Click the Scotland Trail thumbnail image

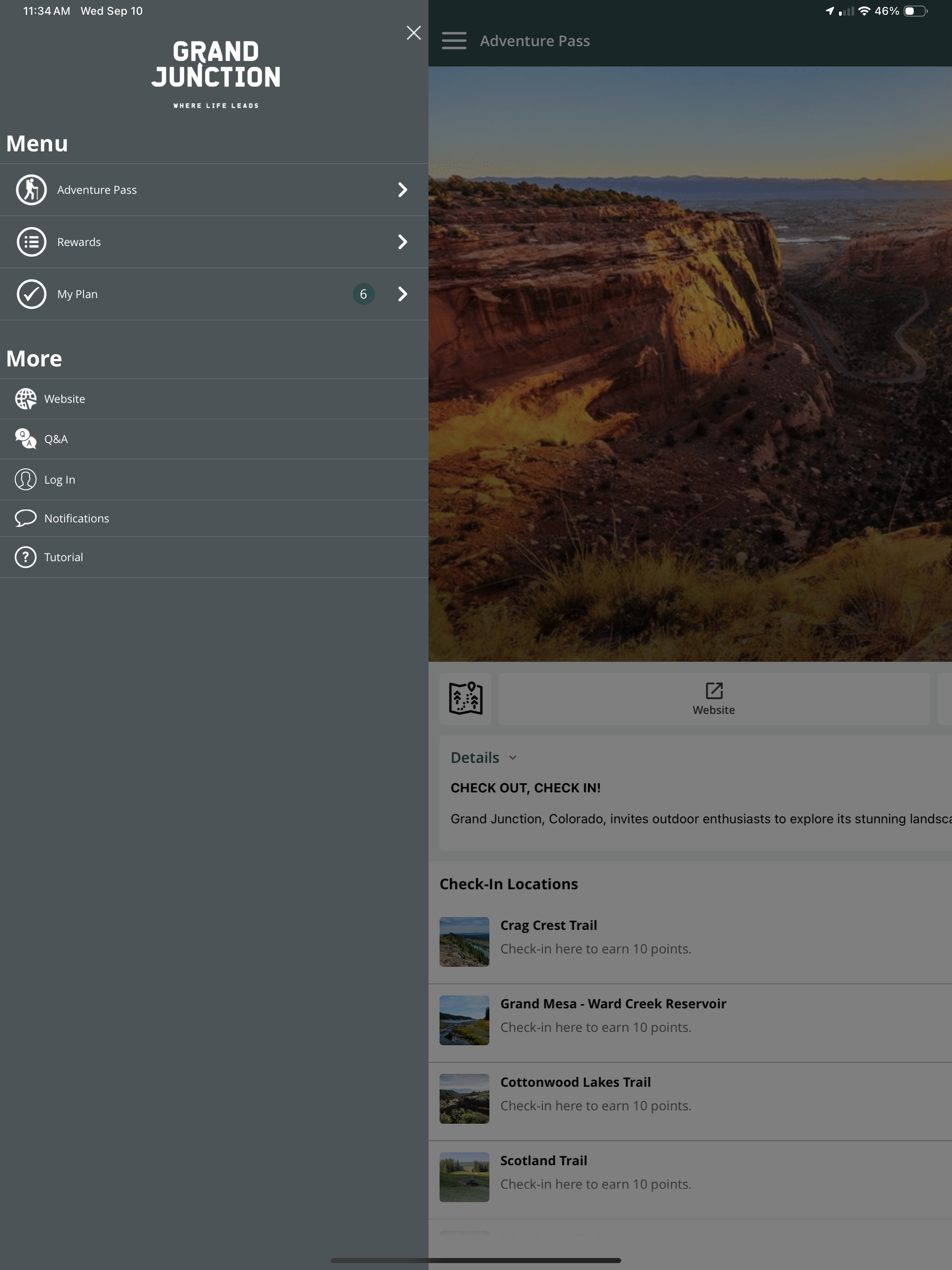coord(464,1177)
